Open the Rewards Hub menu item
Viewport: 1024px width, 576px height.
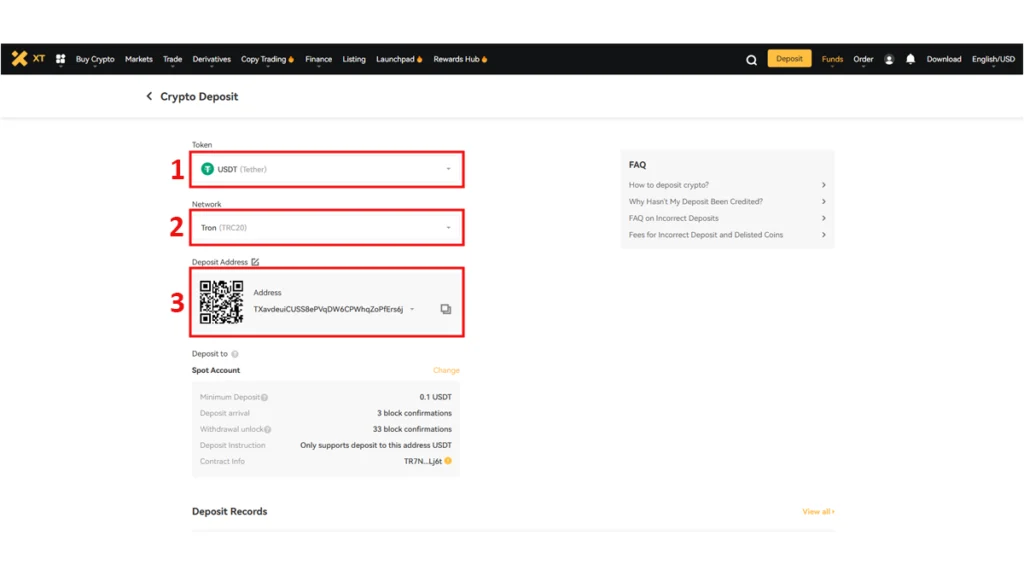[460, 59]
